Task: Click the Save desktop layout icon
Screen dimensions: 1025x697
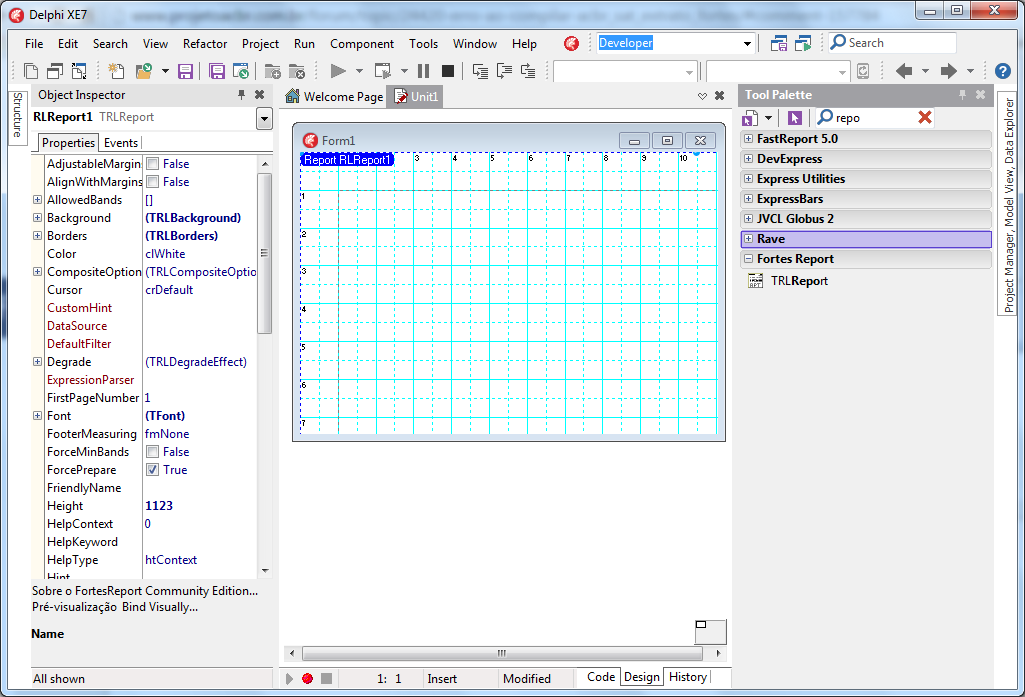Action: click(779, 43)
